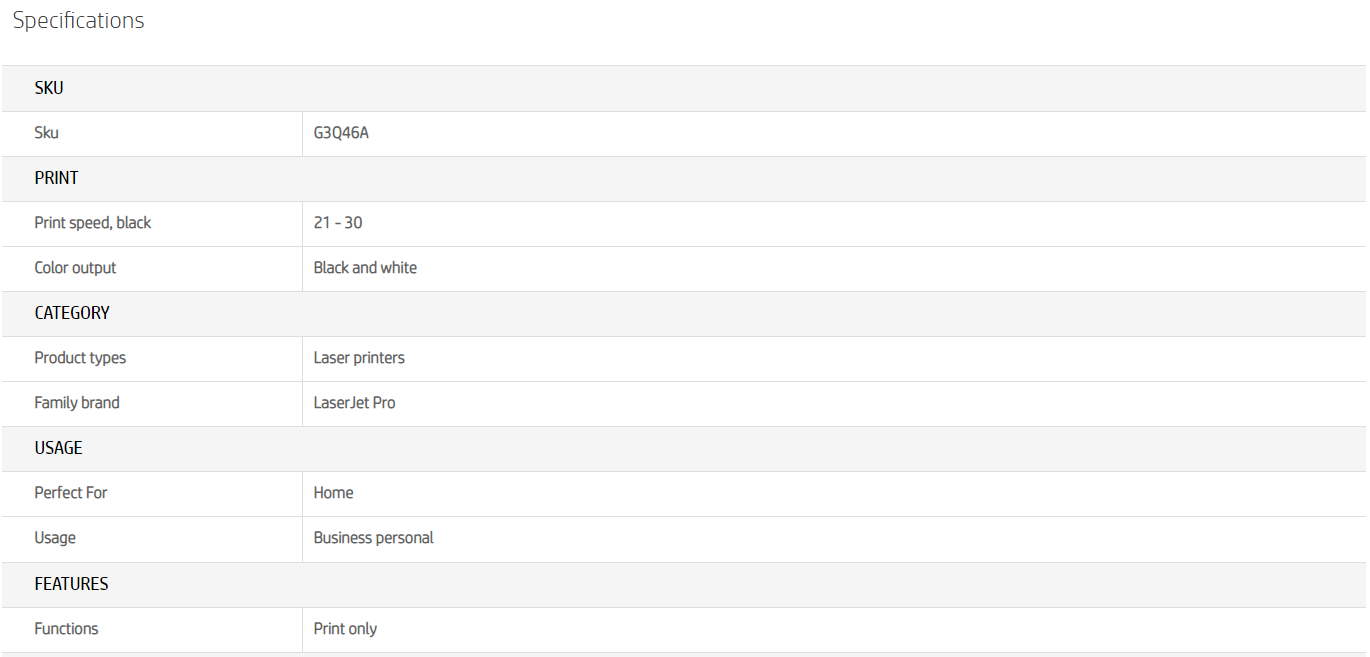
Task: Select the "Home" value text
Action: click(333, 493)
